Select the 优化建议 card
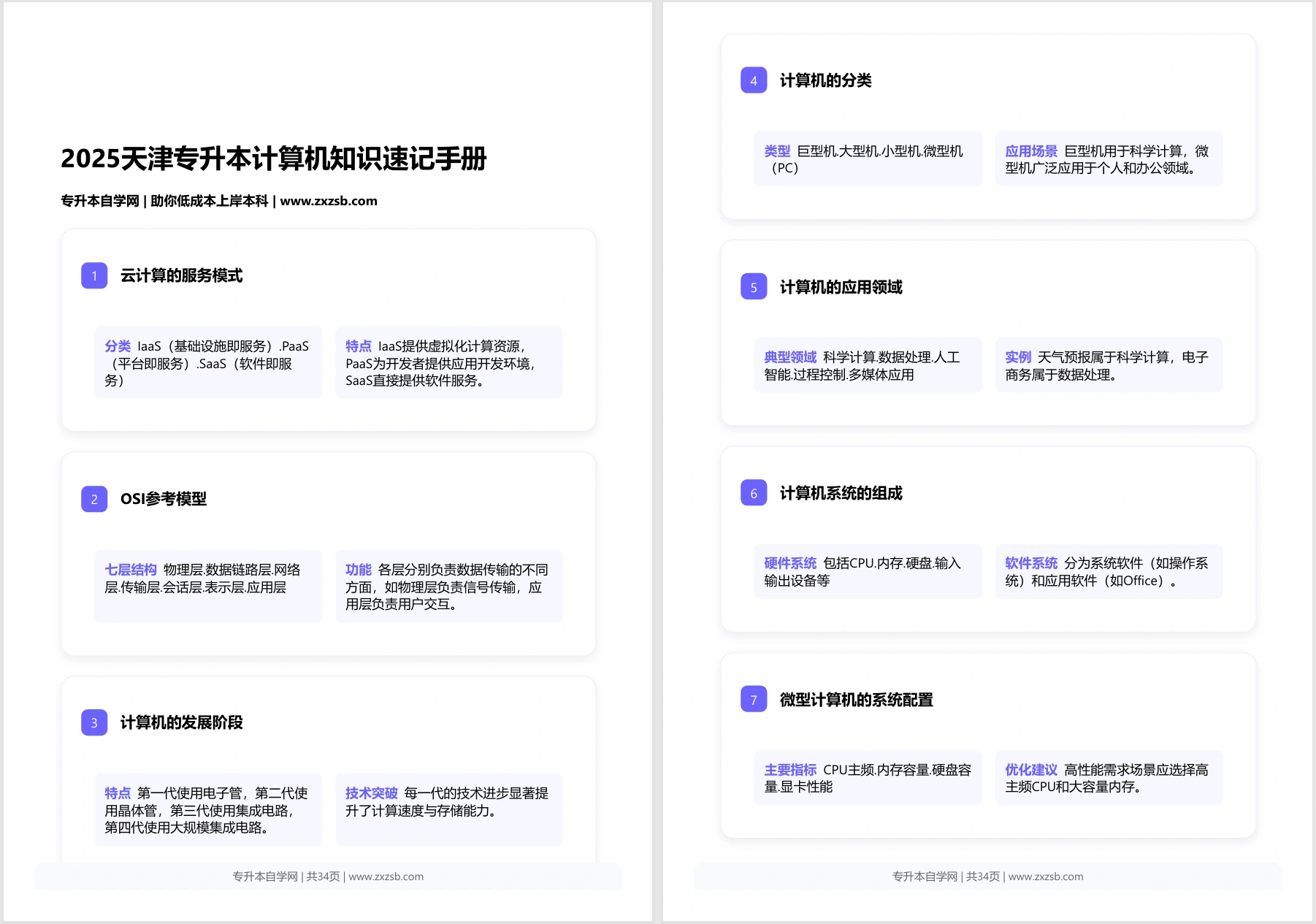 coord(1109,778)
